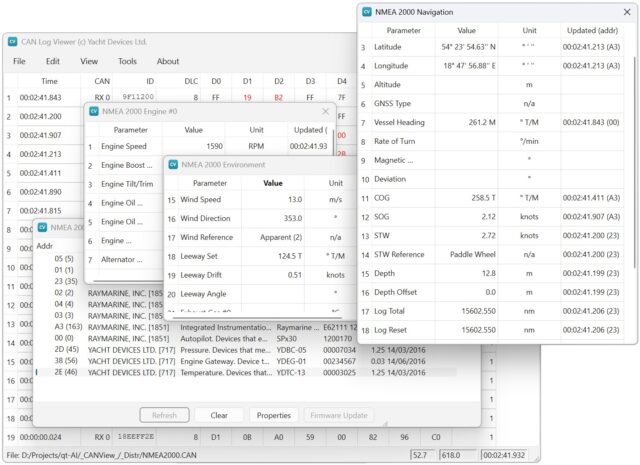The height and width of the screenshot is (465, 640).
Task: Open the View menu
Action: [x=89, y=61]
